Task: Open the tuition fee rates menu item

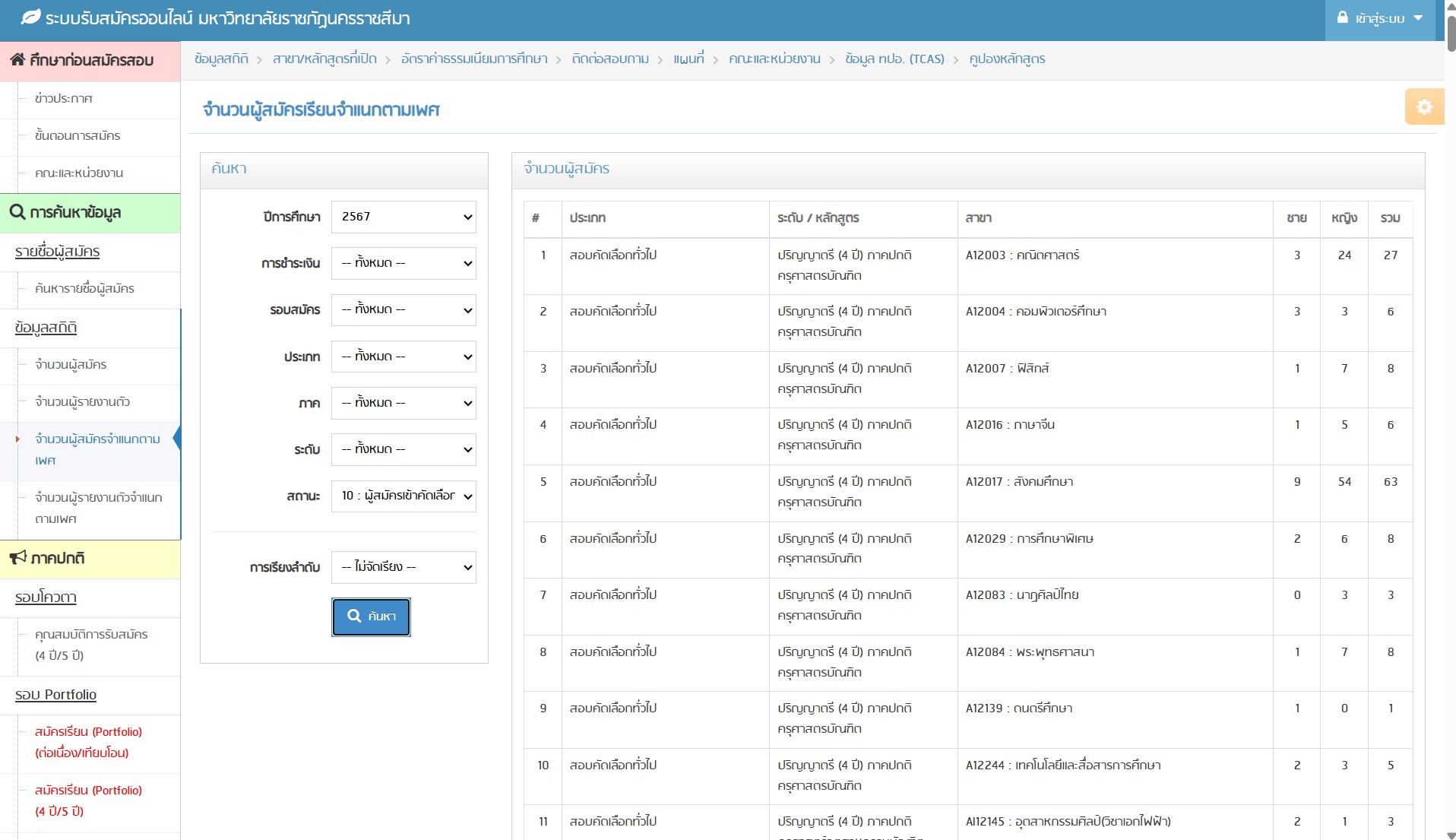Action: [474, 59]
